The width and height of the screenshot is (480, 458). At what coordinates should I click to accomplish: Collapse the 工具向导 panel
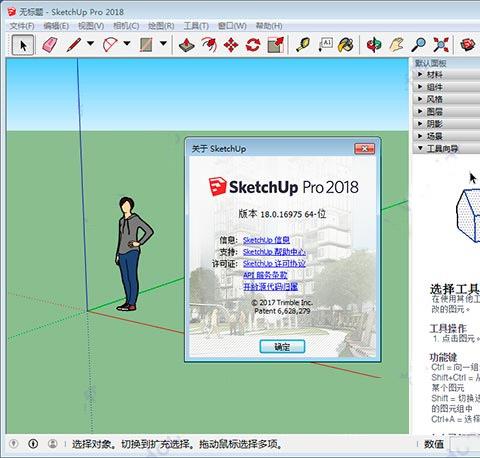pyautogui.click(x=446, y=148)
